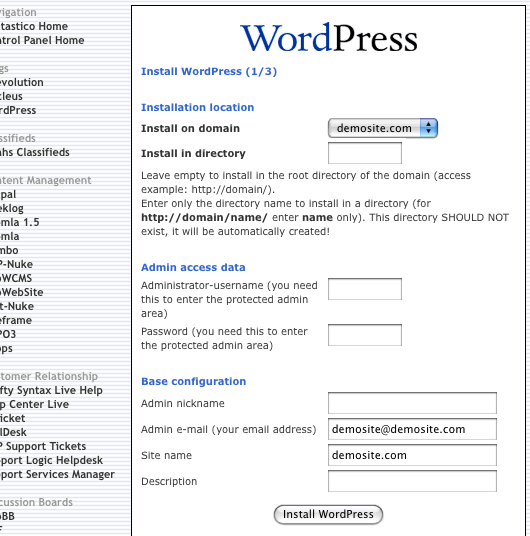Click the Admin nickname field
This screenshot has width=530, height=536.
tap(412, 403)
